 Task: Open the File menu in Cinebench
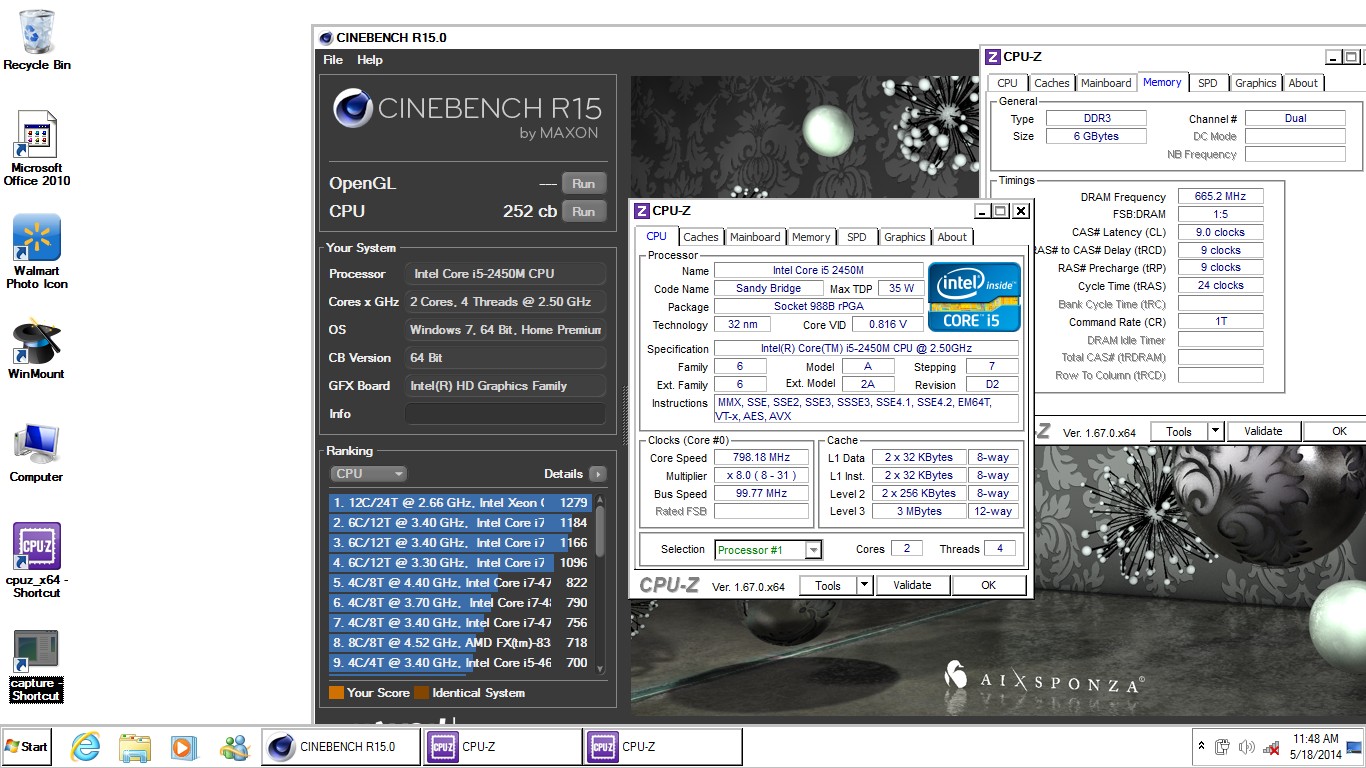(333, 60)
